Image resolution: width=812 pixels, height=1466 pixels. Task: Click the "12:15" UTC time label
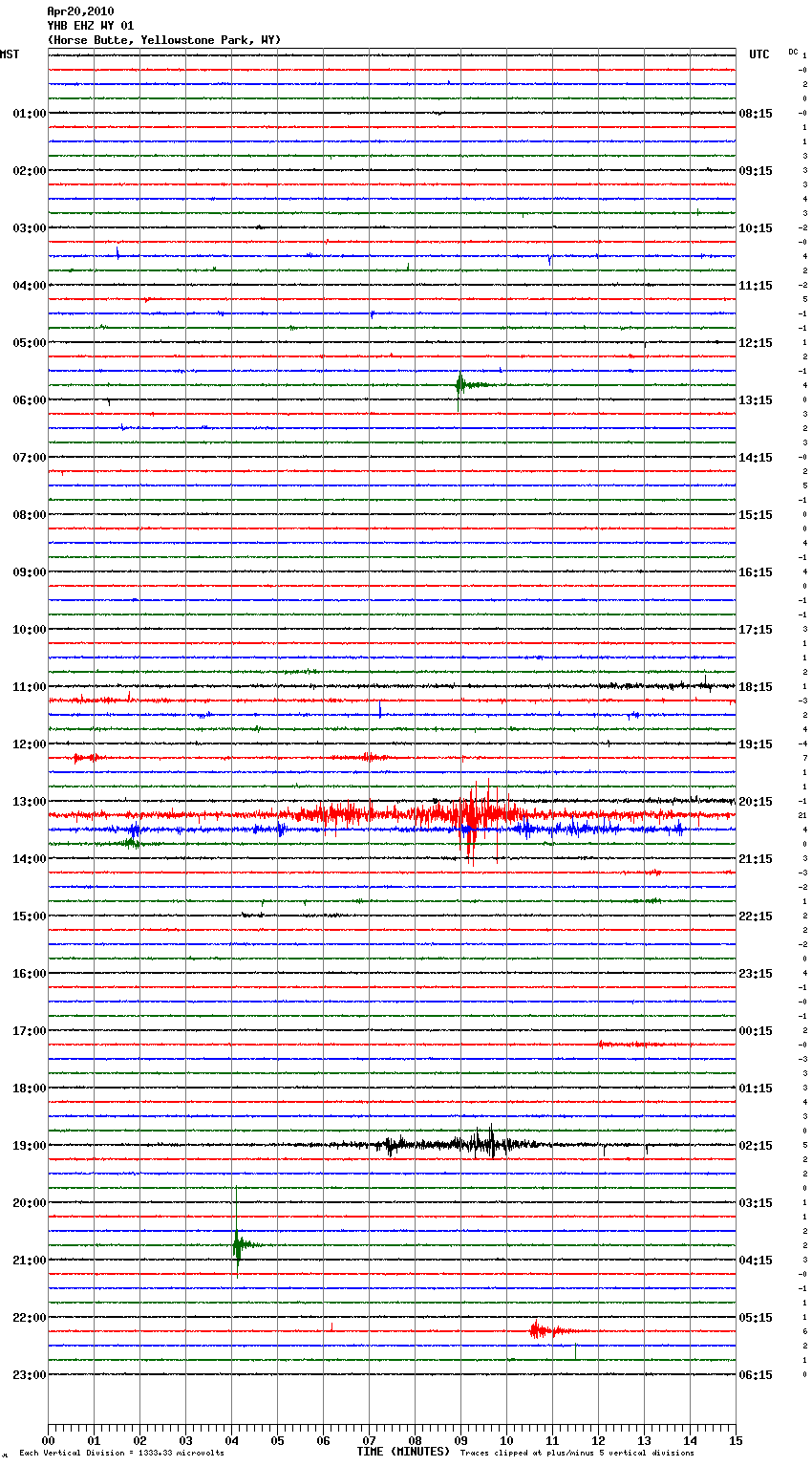756,343
